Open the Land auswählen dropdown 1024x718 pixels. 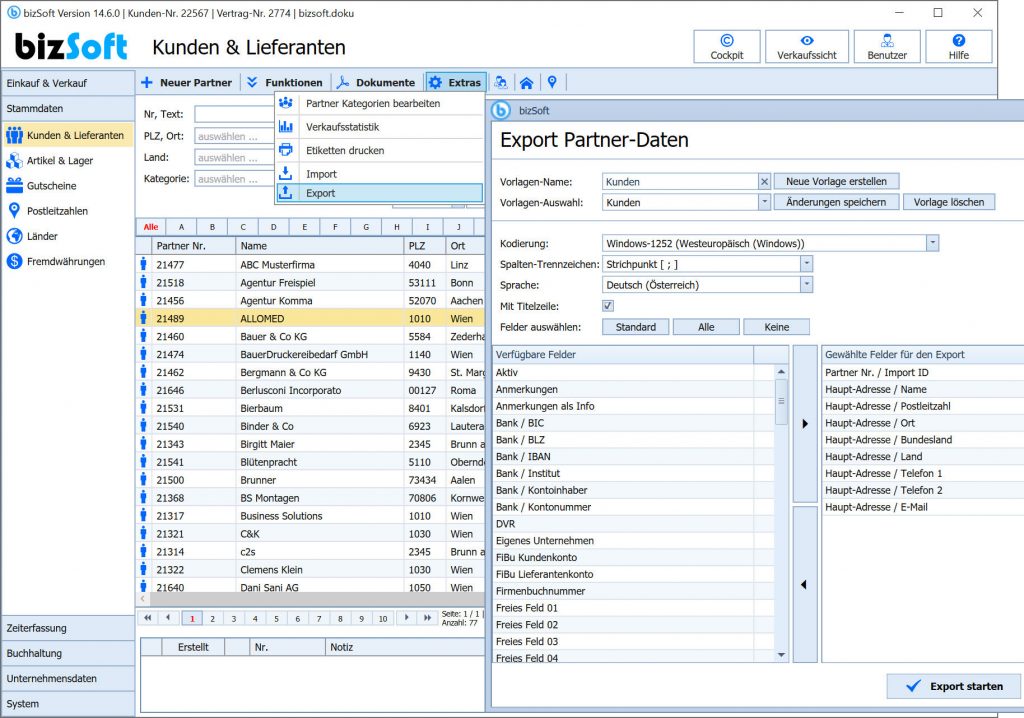click(234, 157)
